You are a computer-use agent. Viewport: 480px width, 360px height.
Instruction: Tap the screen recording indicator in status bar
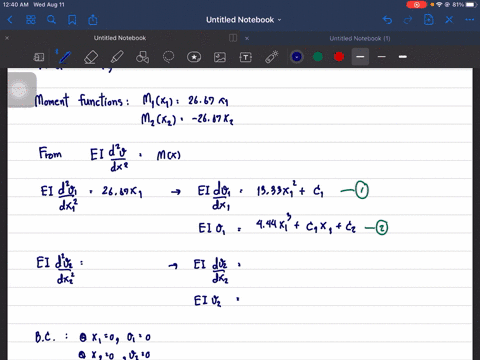click(416, 5)
